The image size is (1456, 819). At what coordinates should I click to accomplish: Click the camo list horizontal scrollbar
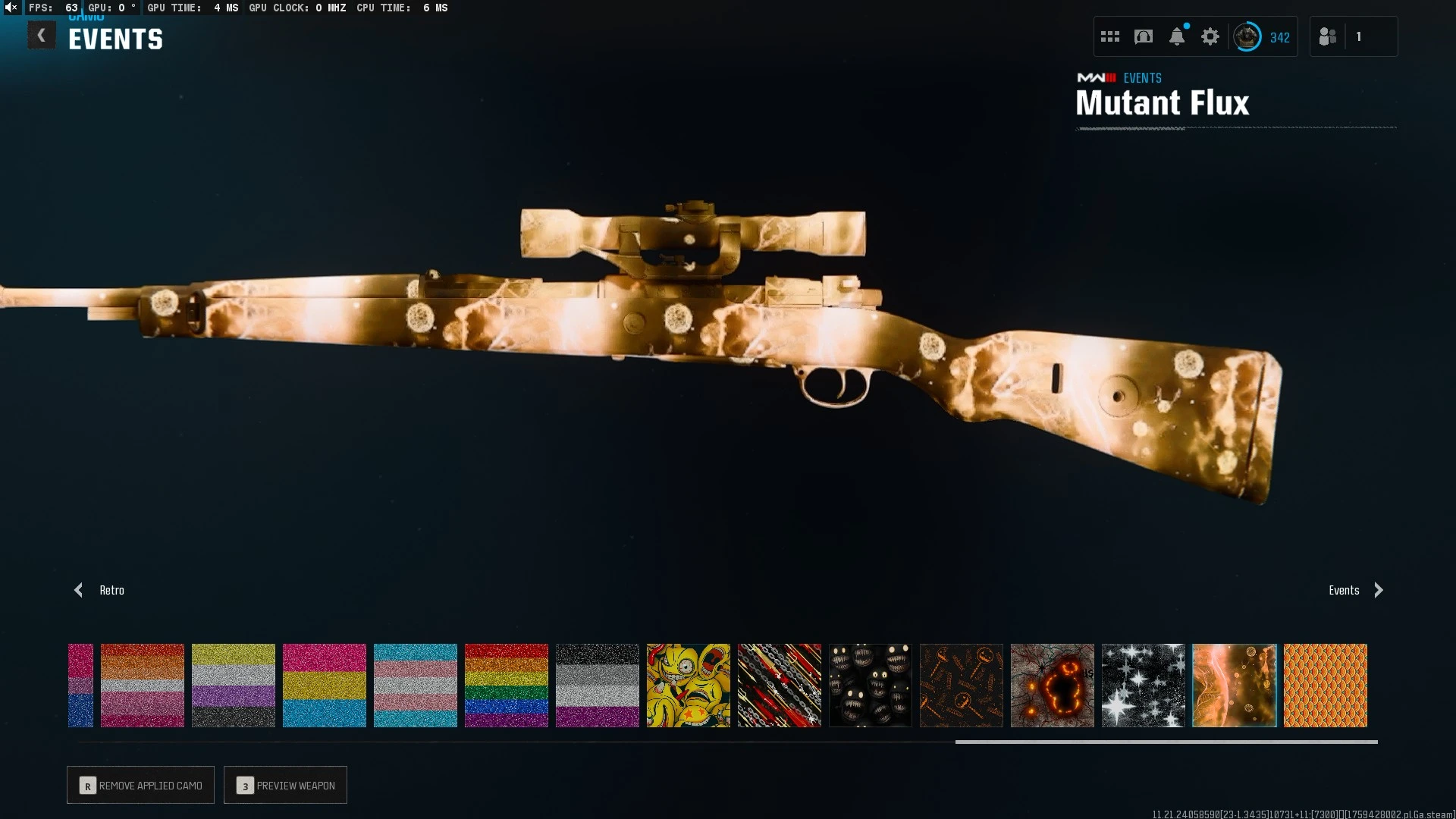click(x=1166, y=742)
